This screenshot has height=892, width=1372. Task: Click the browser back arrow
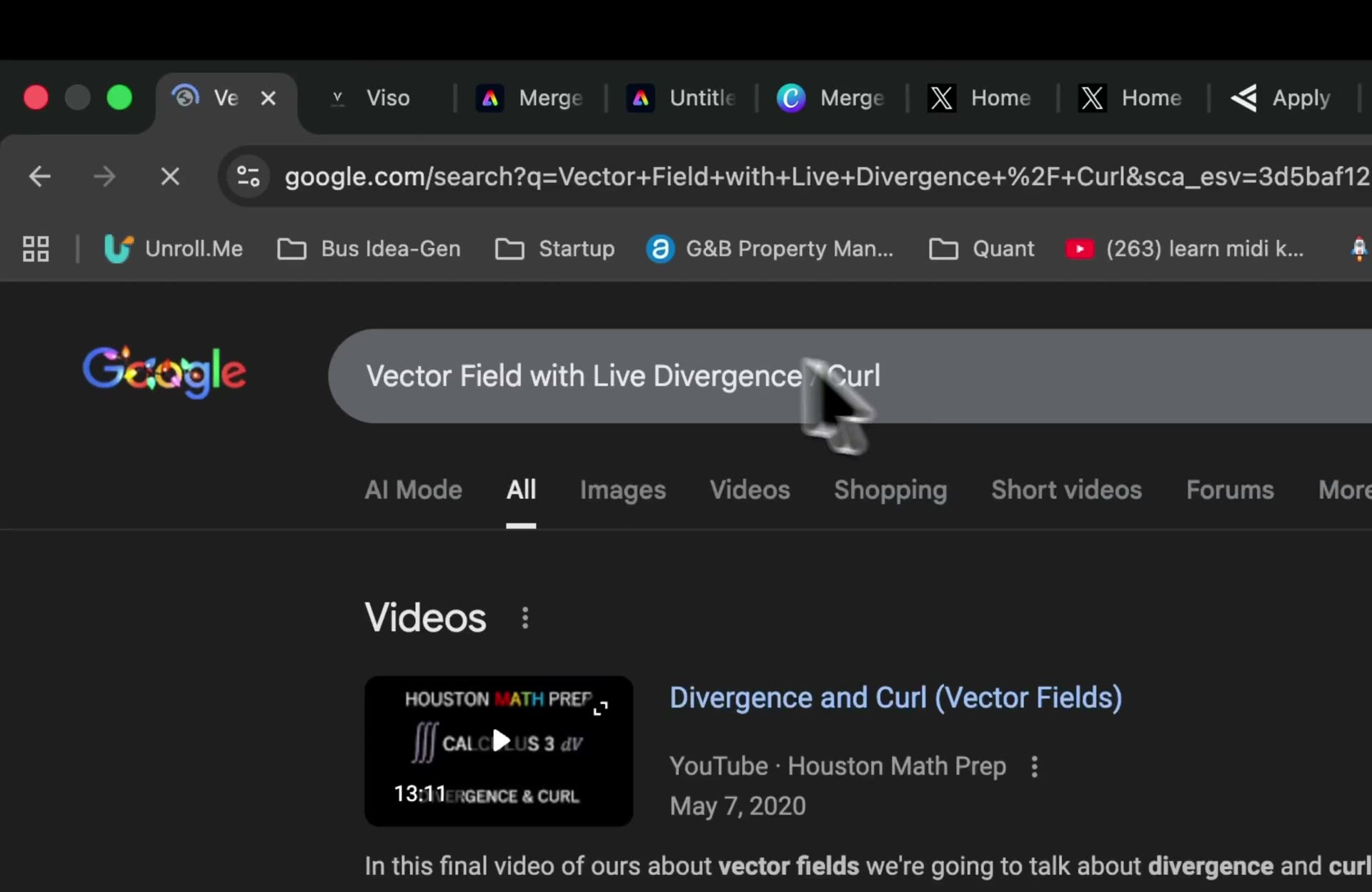tap(40, 176)
